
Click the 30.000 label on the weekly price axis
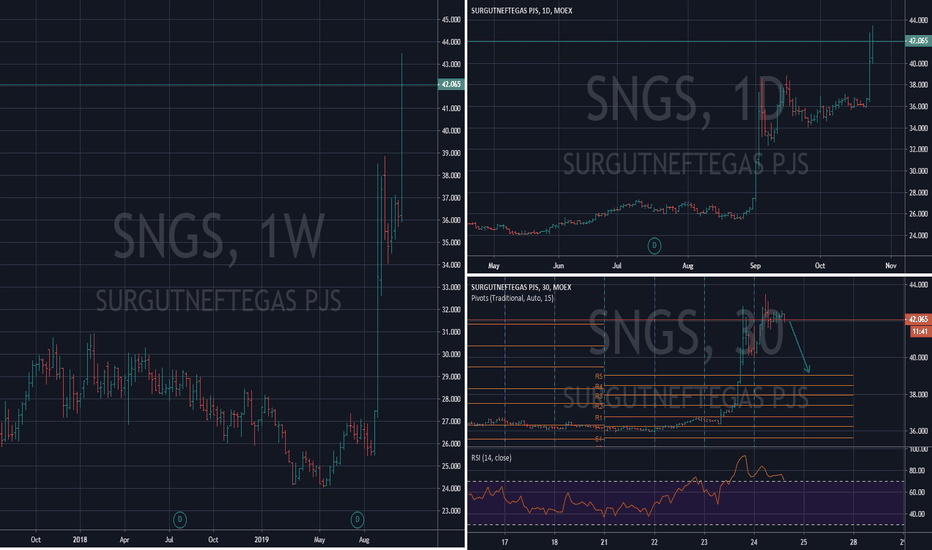[x=451, y=354]
